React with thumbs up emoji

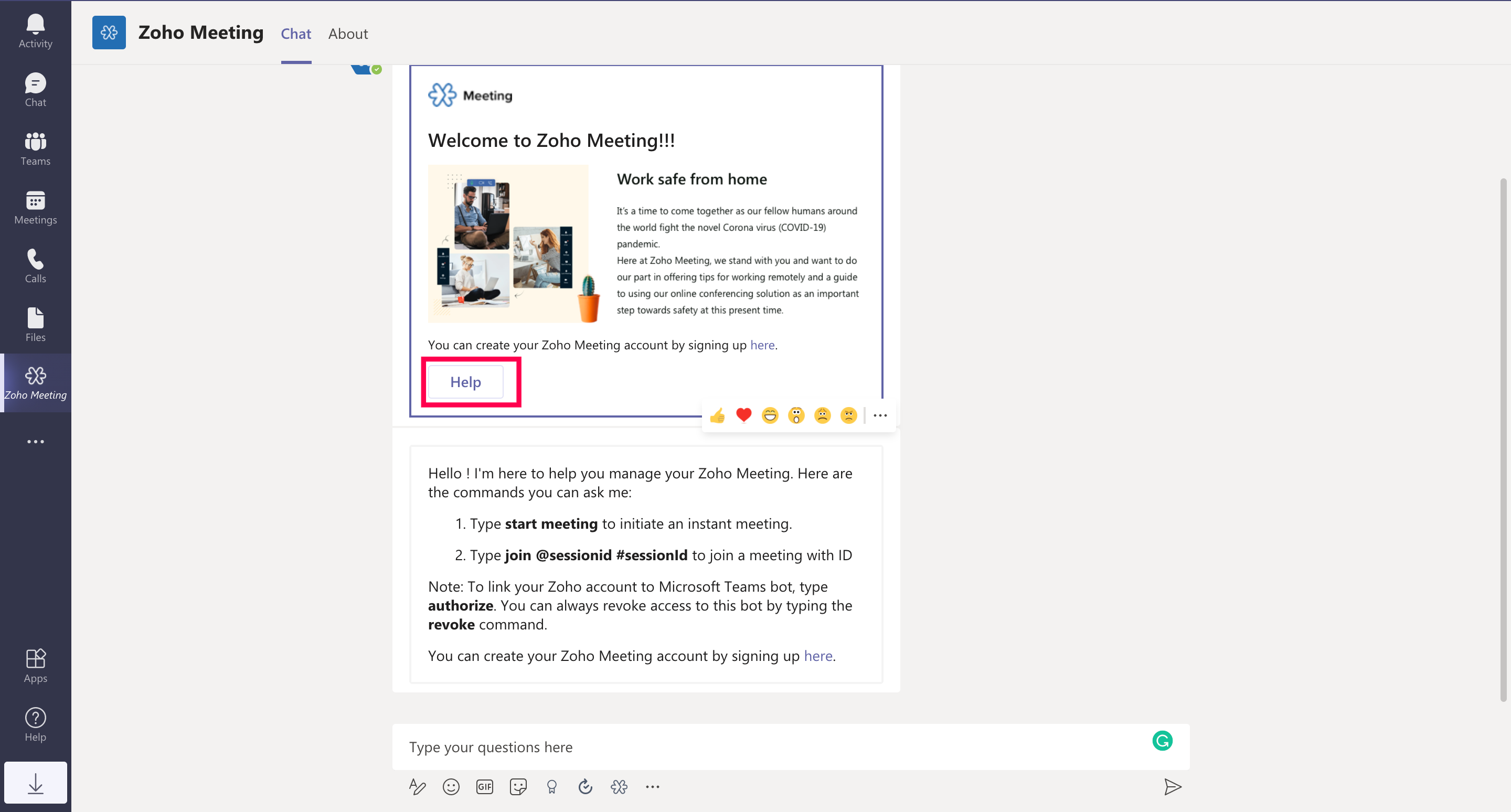(x=717, y=415)
